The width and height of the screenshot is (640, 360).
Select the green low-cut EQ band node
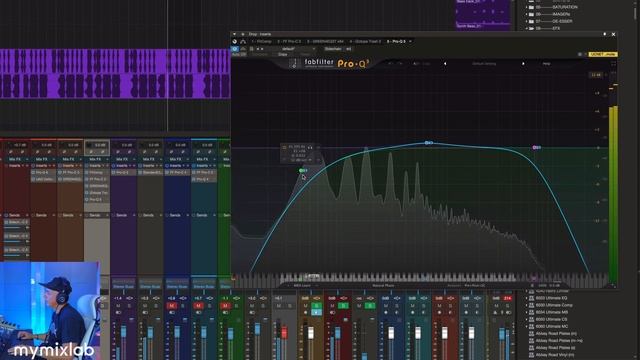pyautogui.click(x=302, y=170)
